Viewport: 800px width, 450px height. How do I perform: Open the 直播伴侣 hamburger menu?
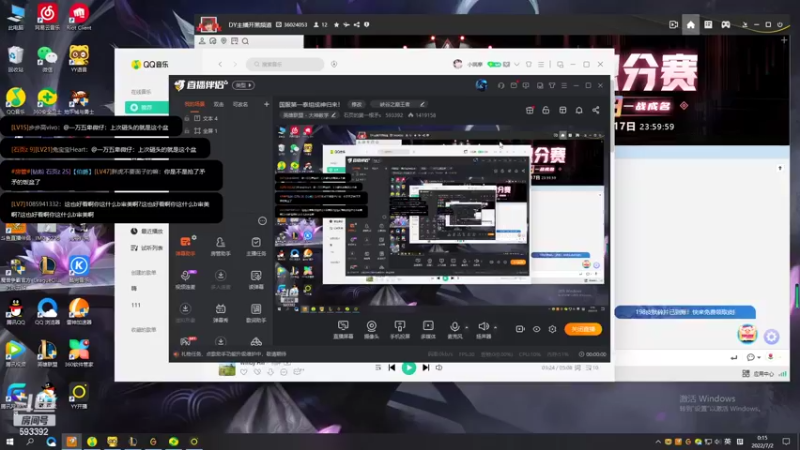click(564, 85)
